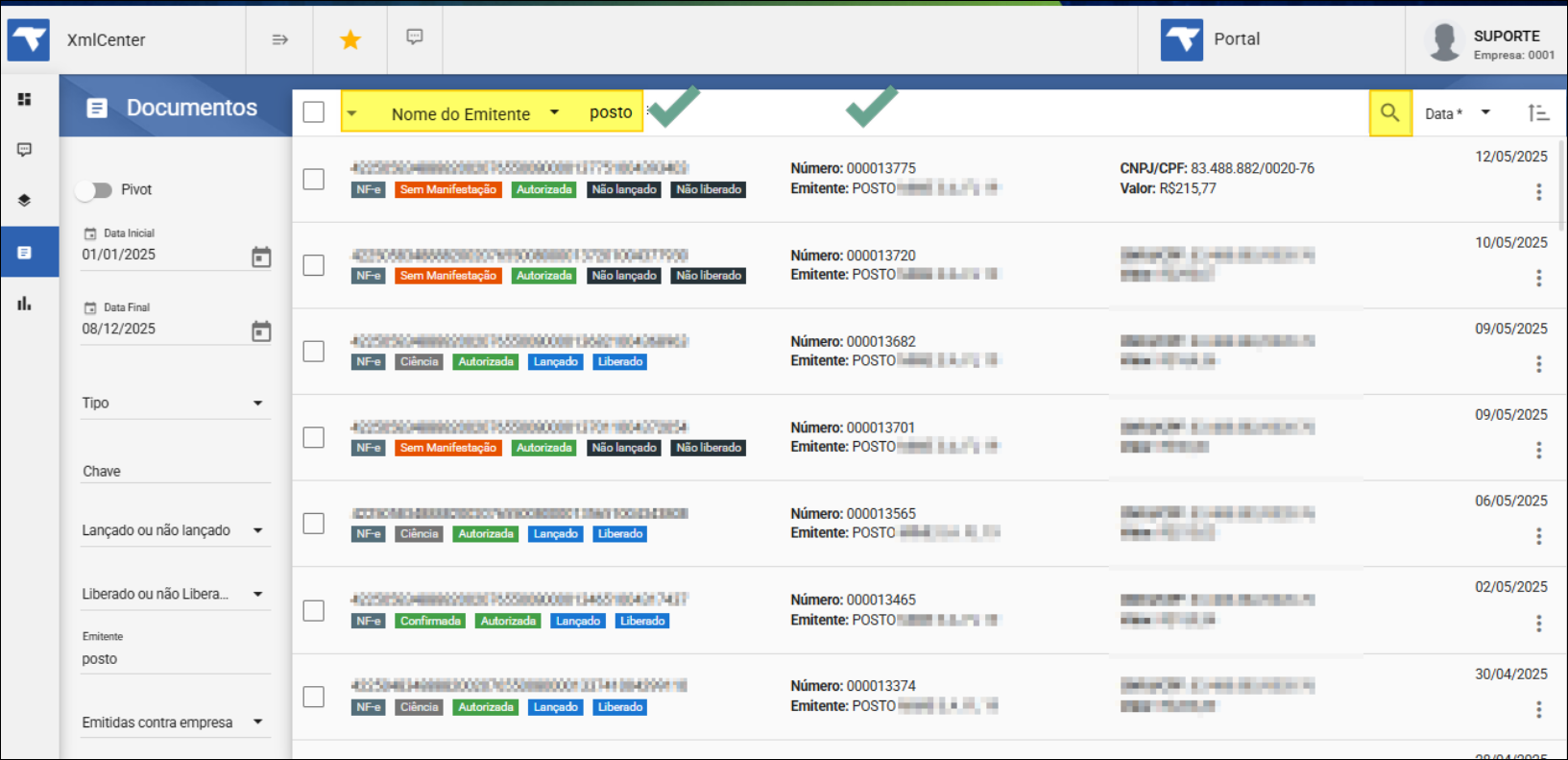The image size is (1568, 760).
Task: Open options menu for document 000013775
Action: 1538,192
